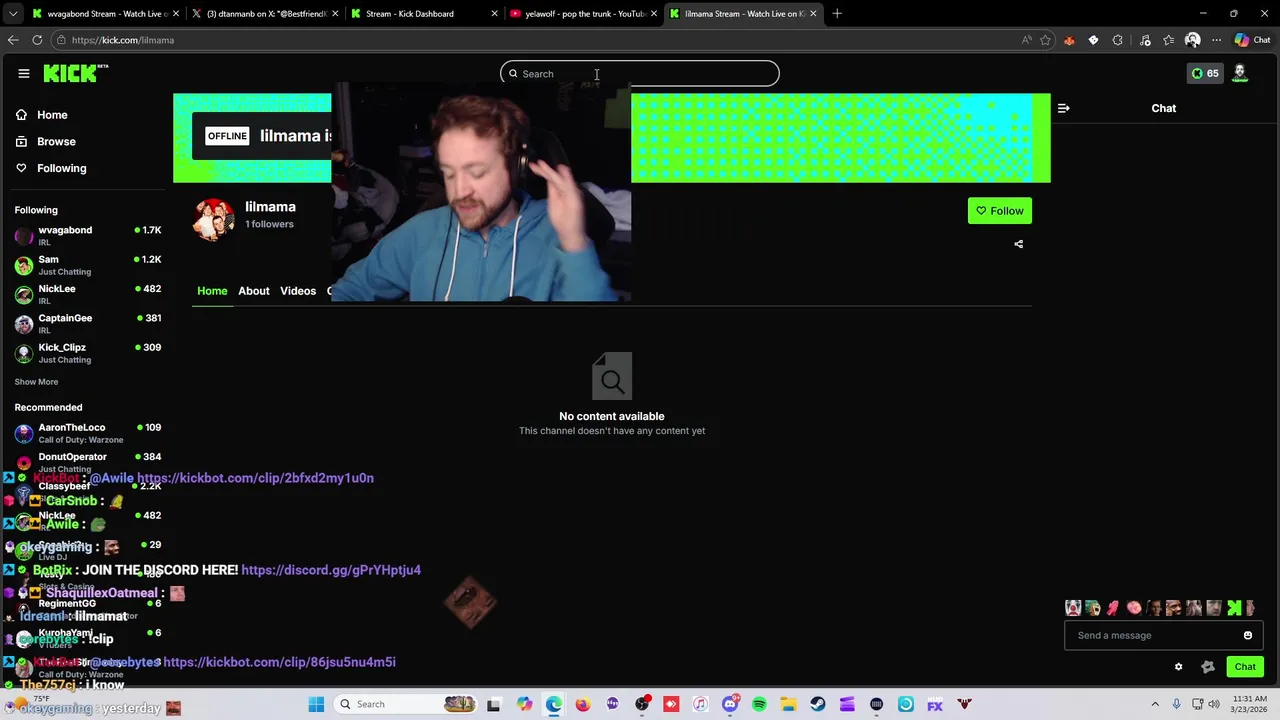Viewport: 1280px width, 720px height.
Task: Switch to the X dtanmanb browser tab
Action: (x=265, y=14)
